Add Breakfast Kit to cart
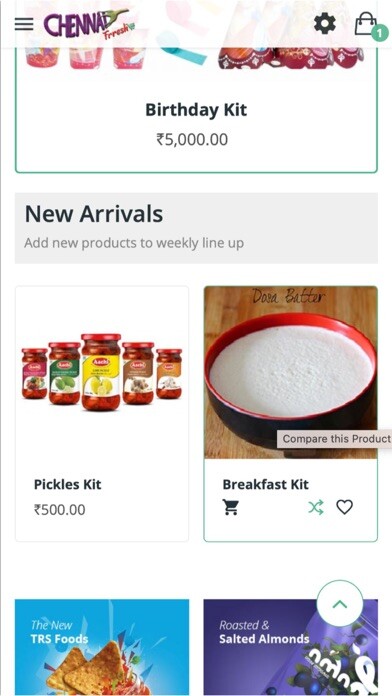 [x=231, y=507]
